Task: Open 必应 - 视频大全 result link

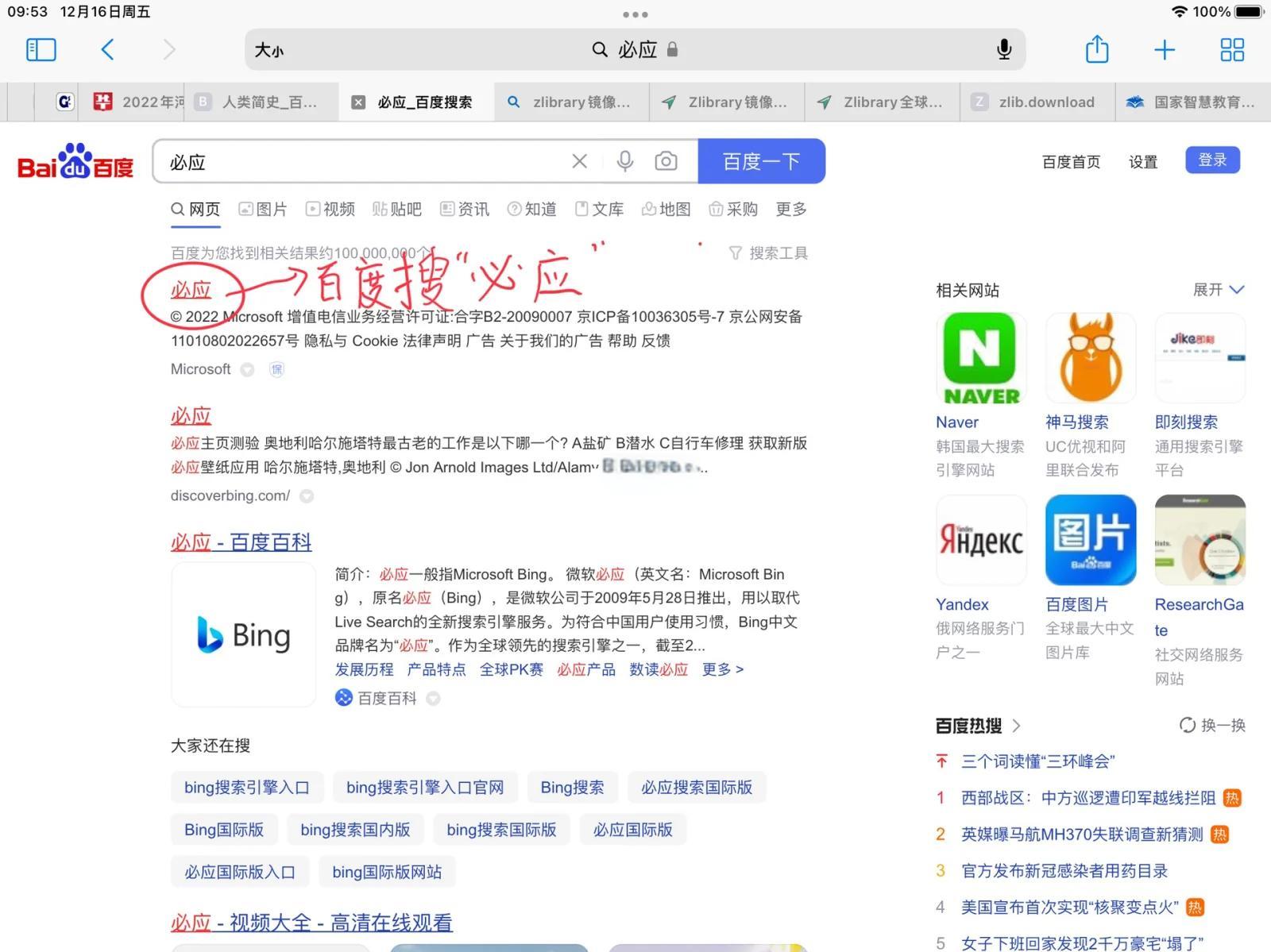Action: click(311, 923)
